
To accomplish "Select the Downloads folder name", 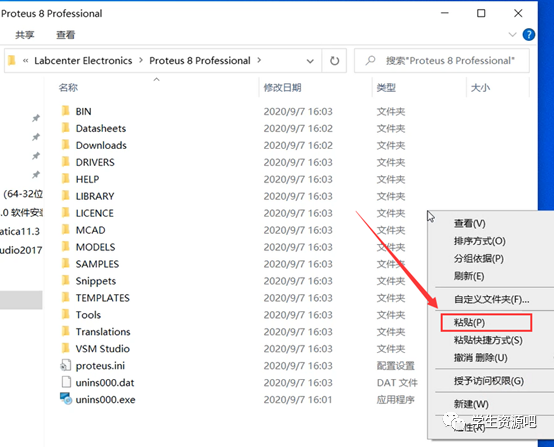I will point(101,145).
